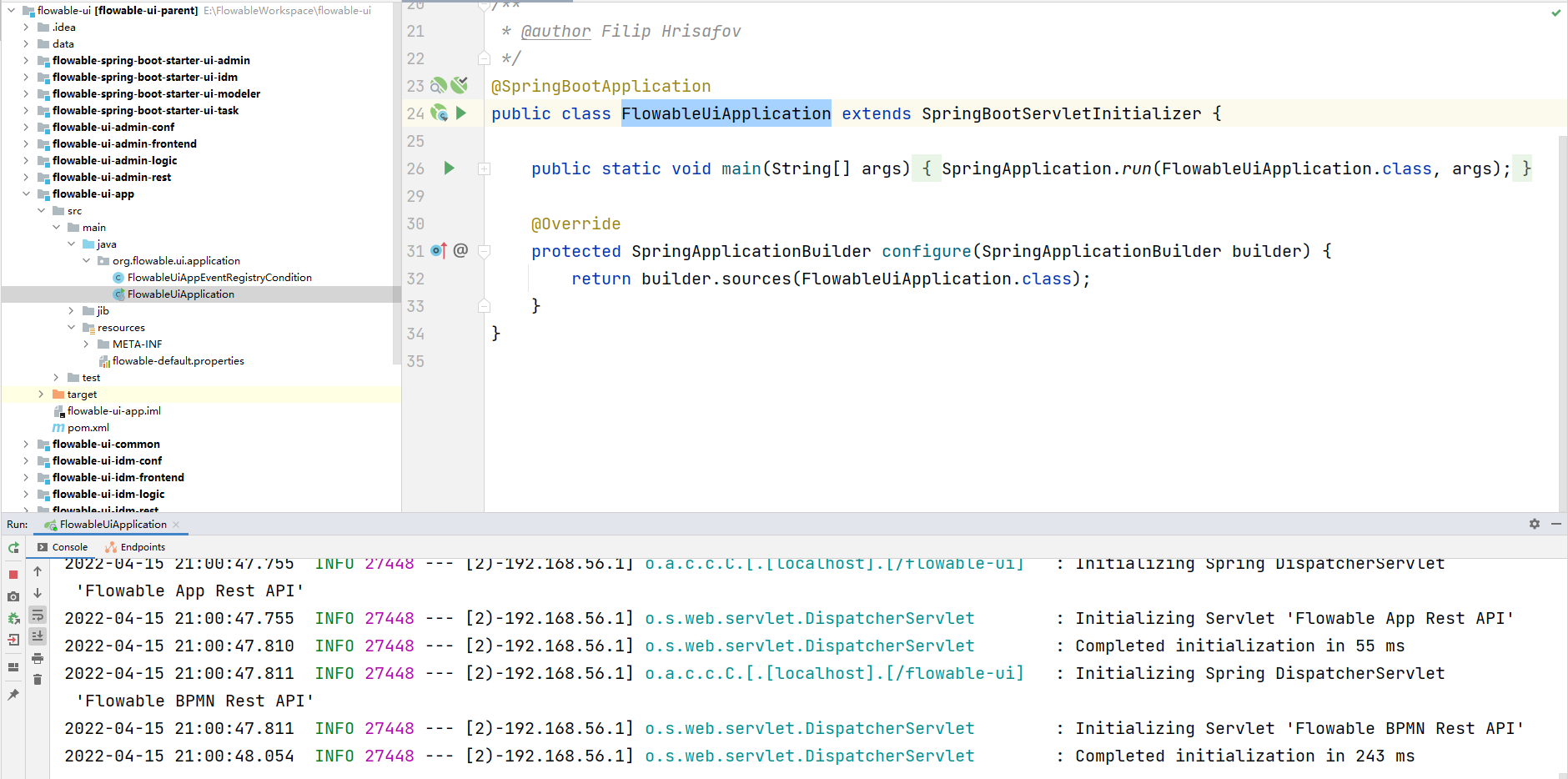Run the main method from the line 26 gutter arrow
Viewport: 1568px width, 779px height.
(x=450, y=168)
